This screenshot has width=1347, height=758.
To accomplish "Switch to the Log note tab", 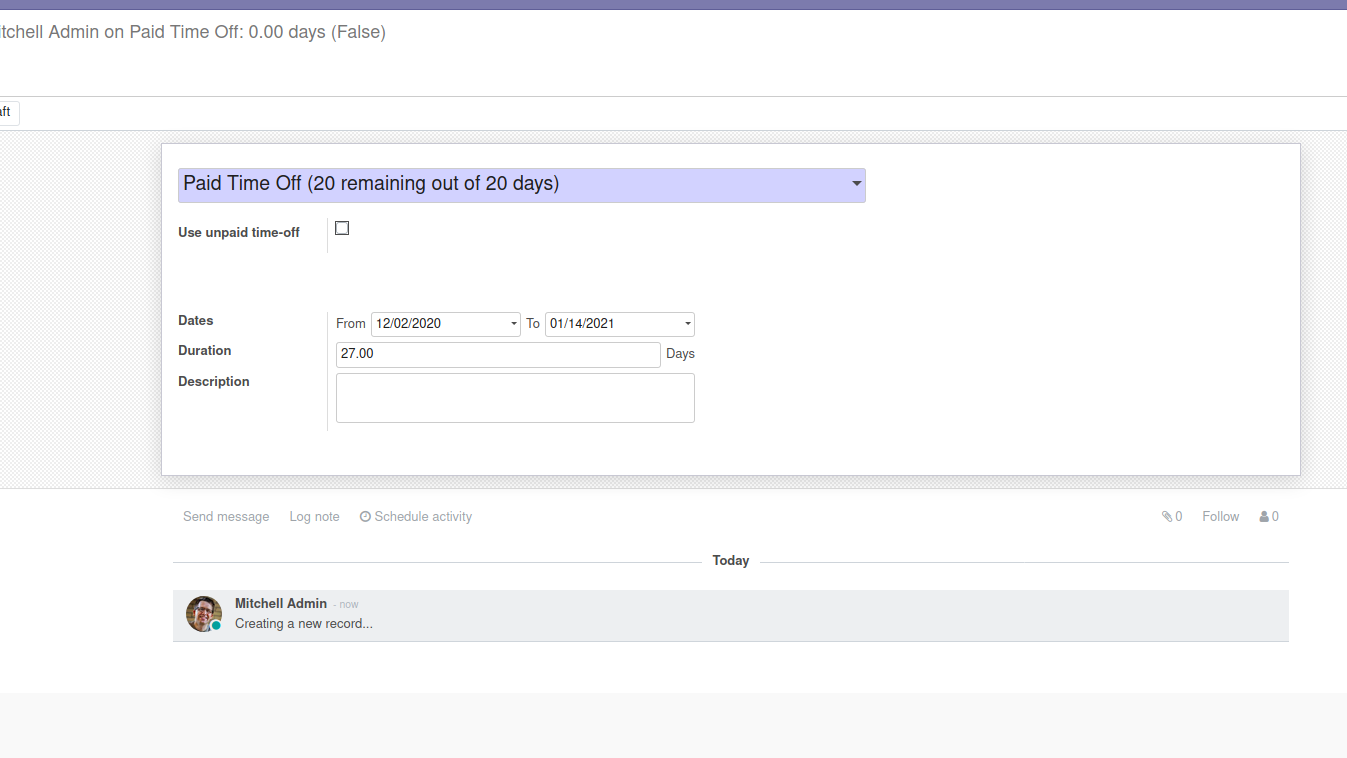I will [314, 517].
